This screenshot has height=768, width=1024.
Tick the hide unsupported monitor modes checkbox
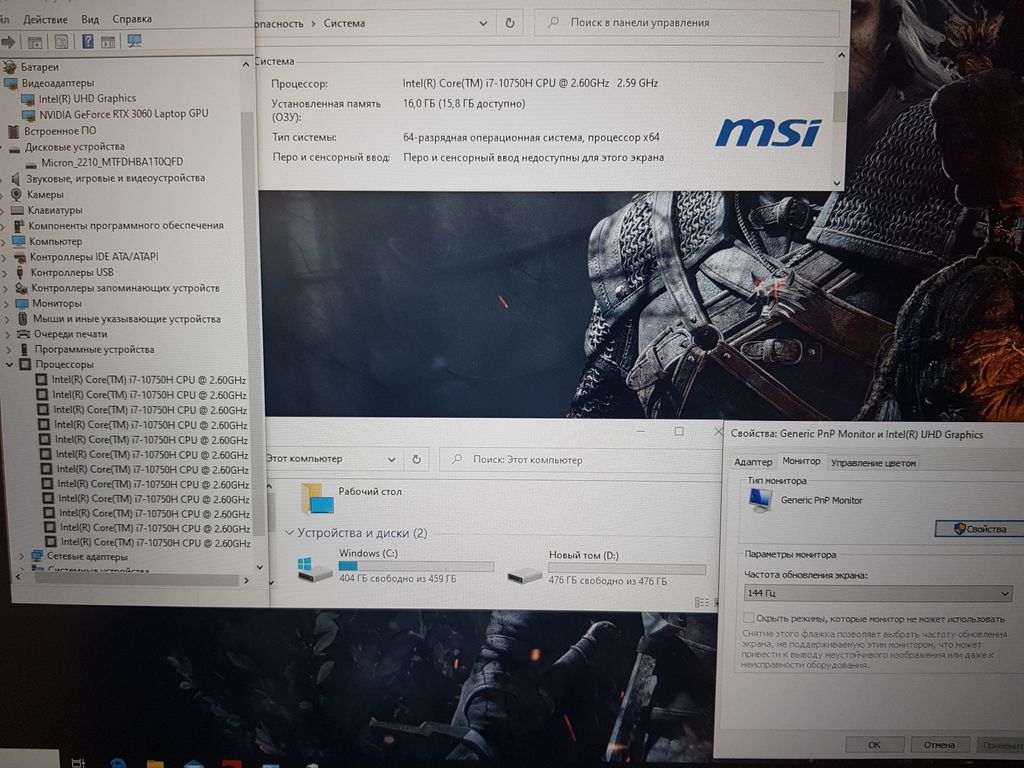(749, 619)
